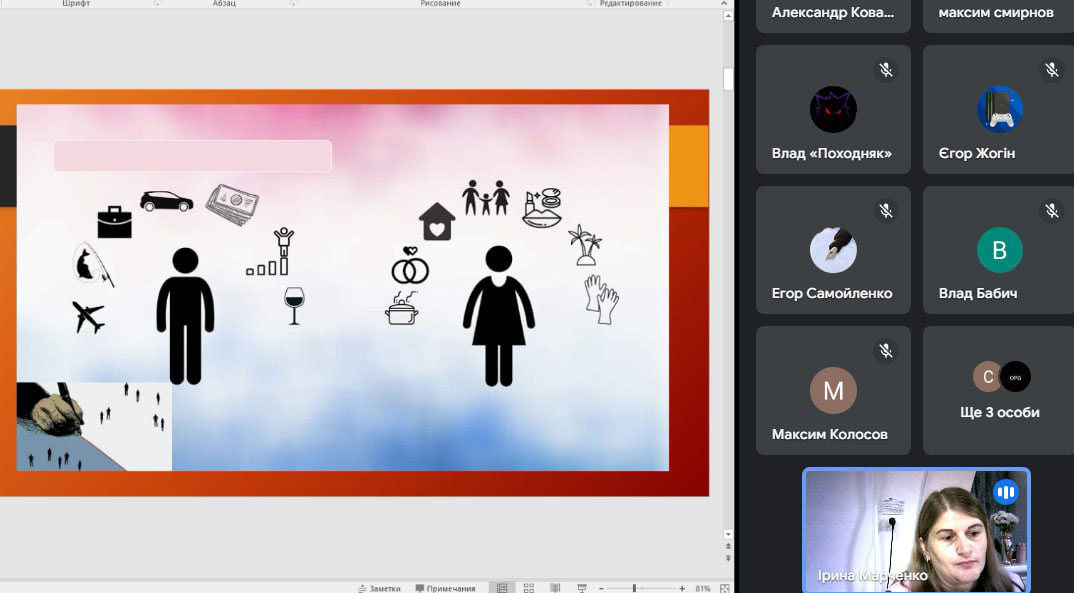1074x593 pixels.
Task: Select the wine glass icon
Action: (x=295, y=305)
